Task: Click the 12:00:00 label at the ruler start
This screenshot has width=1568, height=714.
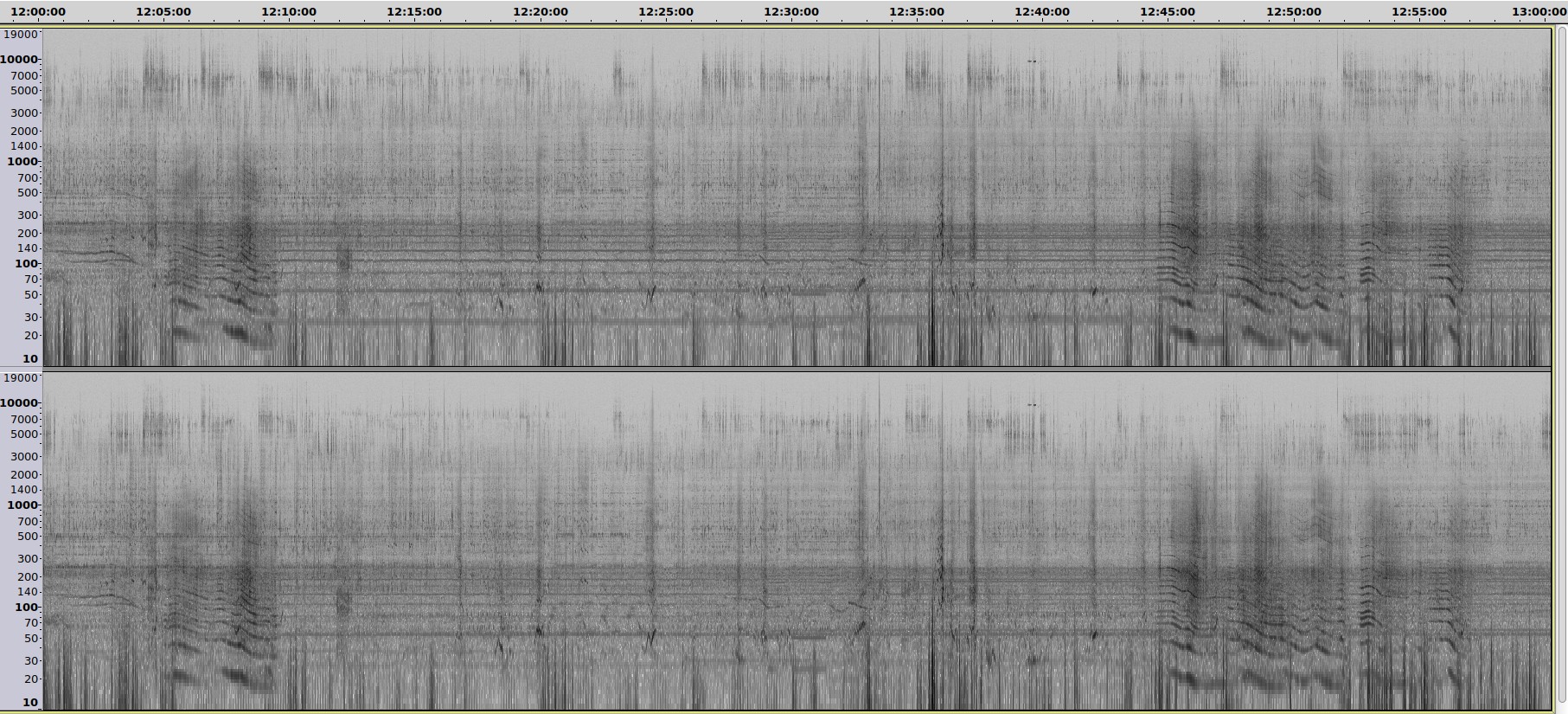Action: click(38, 12)
